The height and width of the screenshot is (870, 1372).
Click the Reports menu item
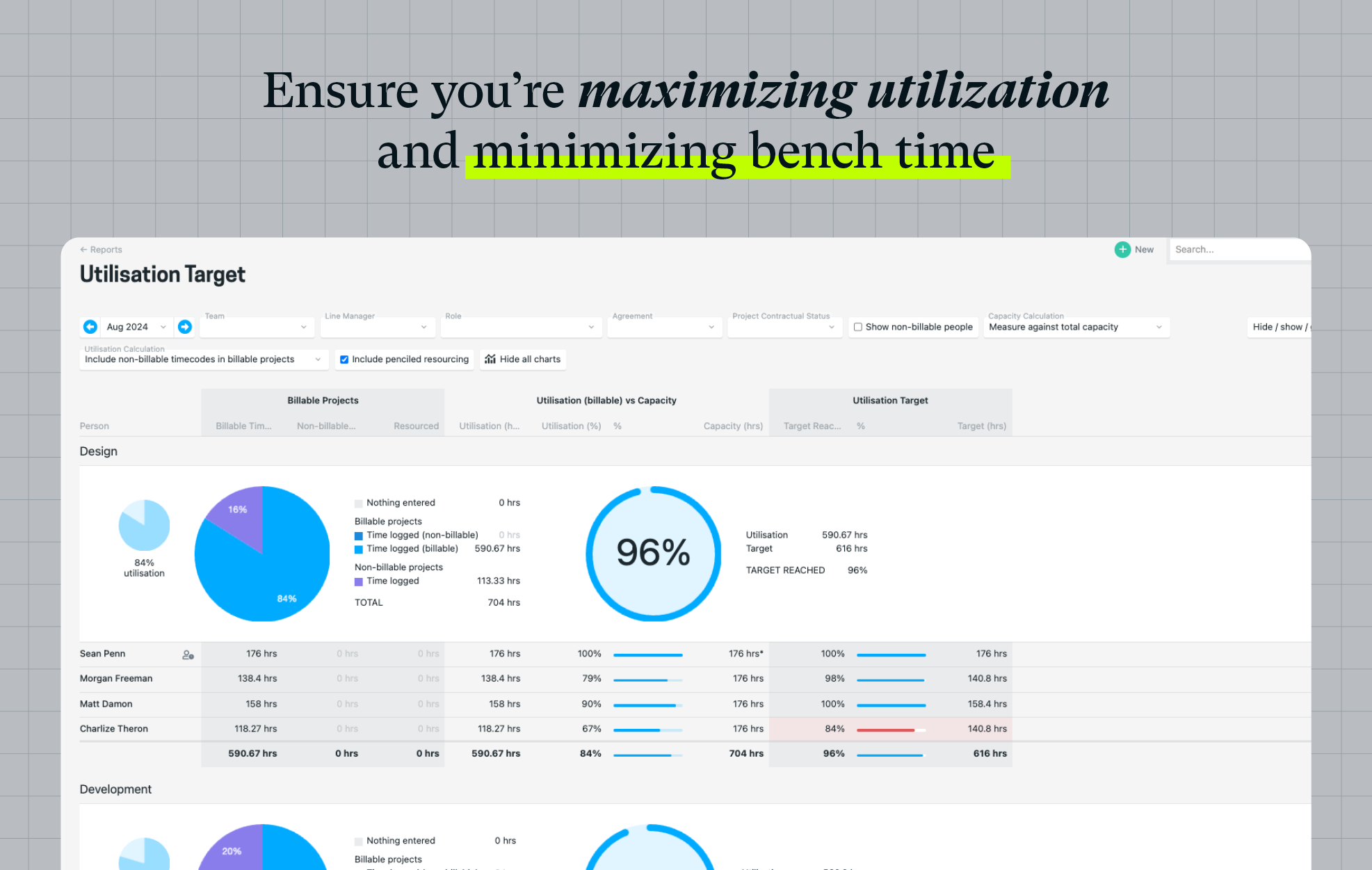pyautogui.click(x=102, y=249)
